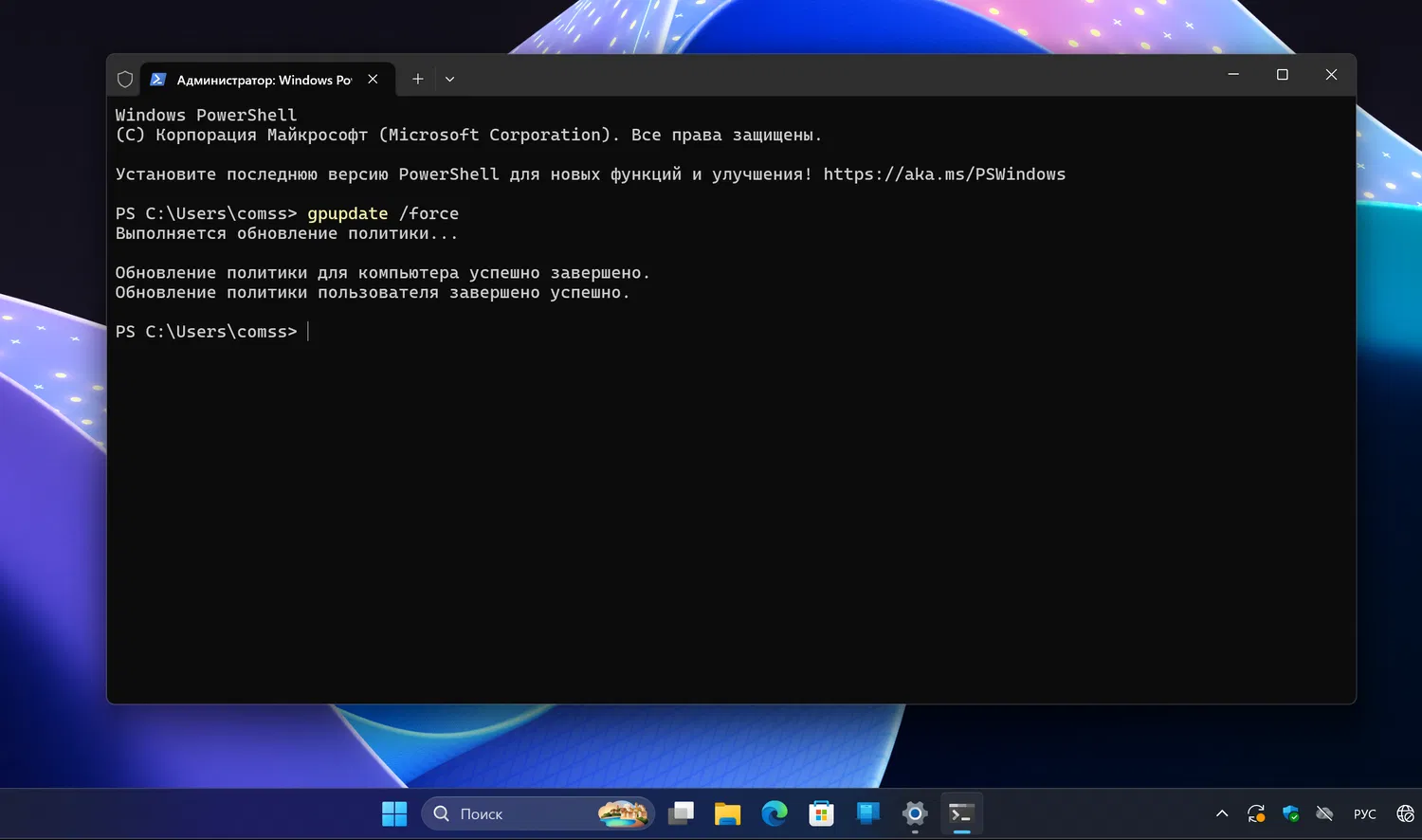Select the Администратор: Windows PowerShell tab

pyautogui.click(x=256, y=80)
